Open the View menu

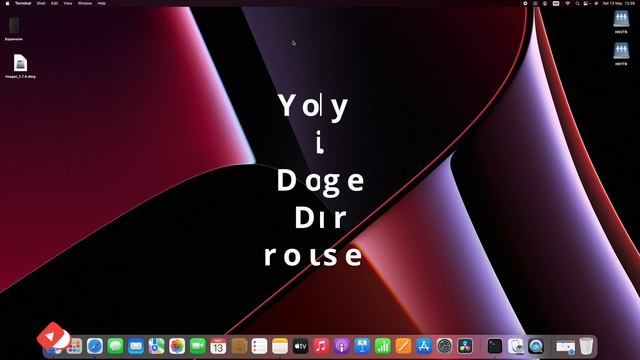[x=68, y=3]
